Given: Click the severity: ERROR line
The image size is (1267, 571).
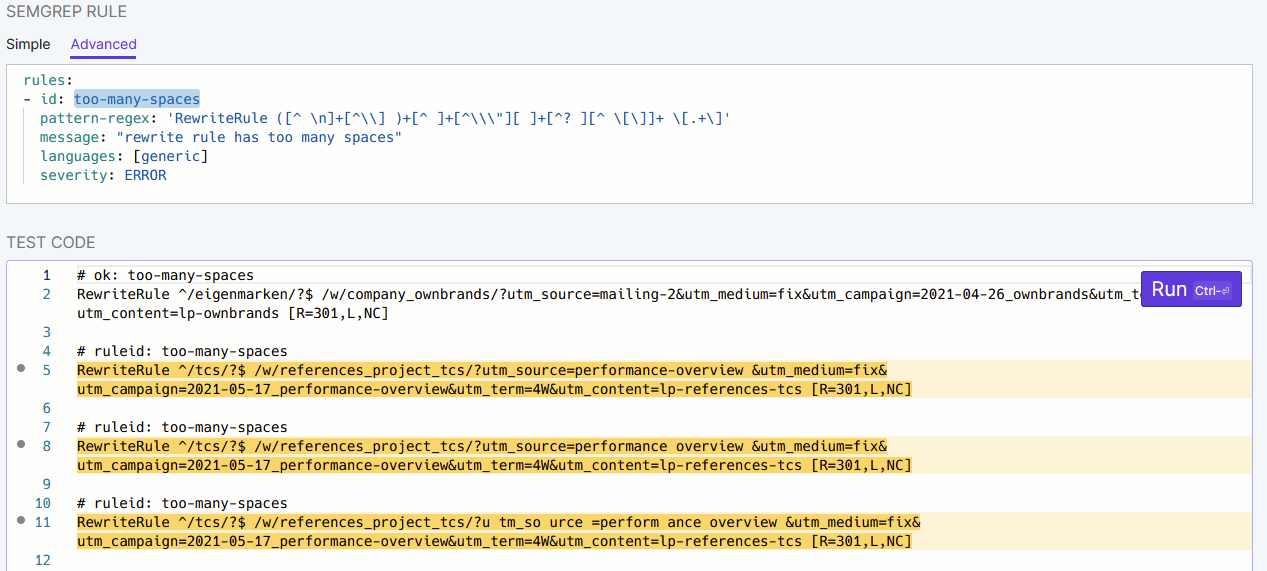Looking at the screenshot, I should 103,175.
